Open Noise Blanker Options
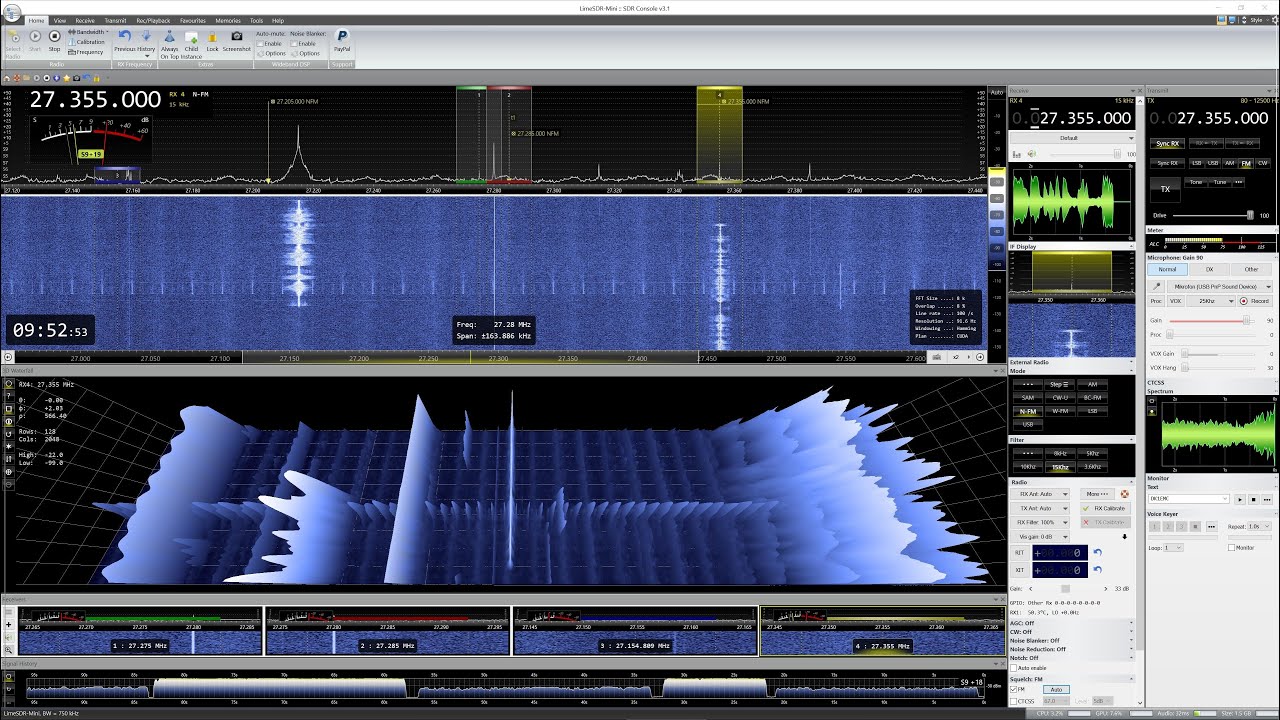 pyautogui.click(x=305, y=53)
